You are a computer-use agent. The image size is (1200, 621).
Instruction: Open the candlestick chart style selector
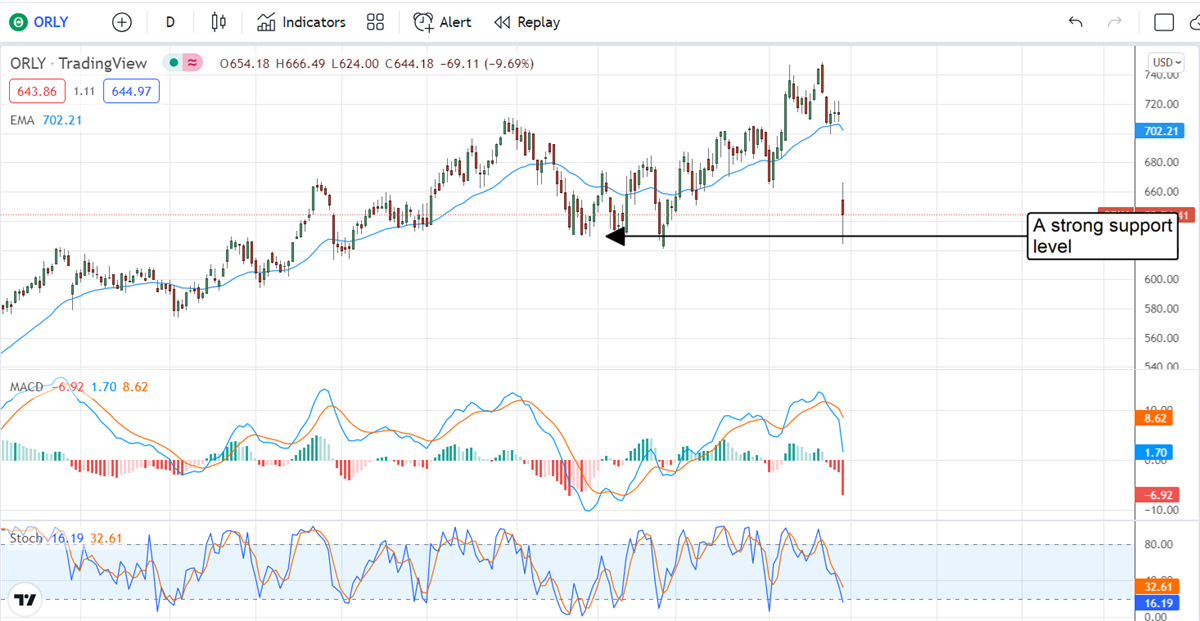point(219,22)
